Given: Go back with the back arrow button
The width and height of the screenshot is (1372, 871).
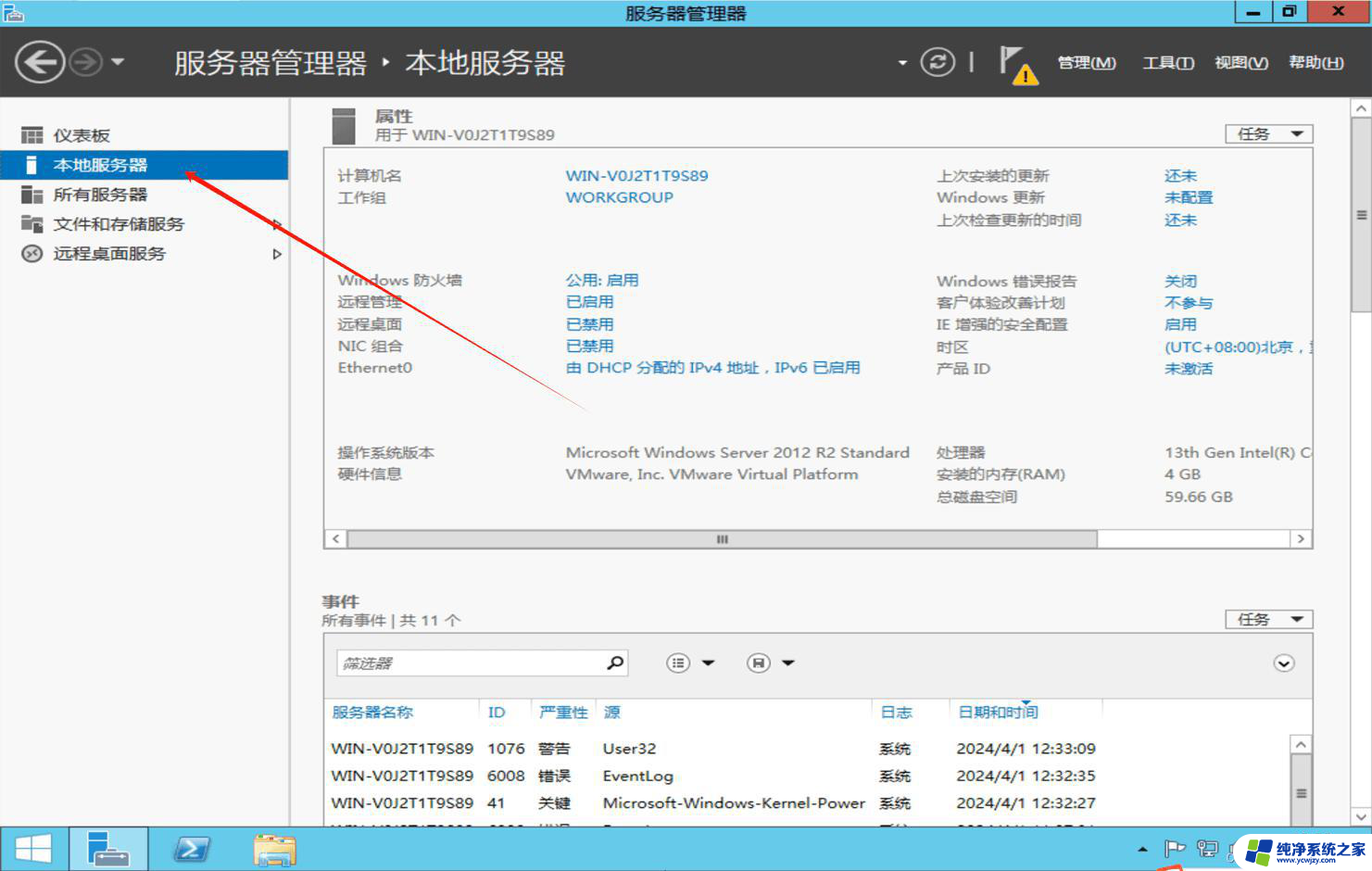Looking at the screenshot, I should 40,63.
